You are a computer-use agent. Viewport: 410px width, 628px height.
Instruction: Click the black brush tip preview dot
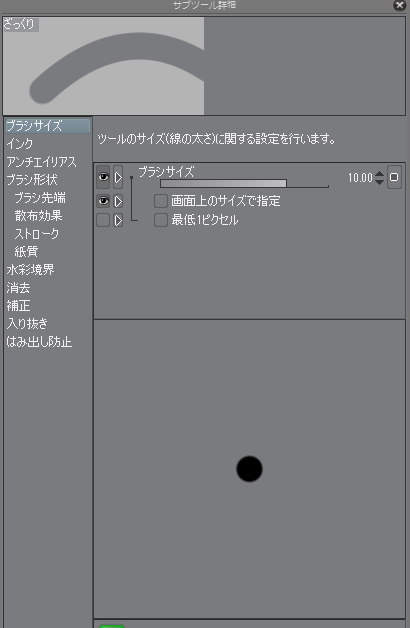[249, 469]
